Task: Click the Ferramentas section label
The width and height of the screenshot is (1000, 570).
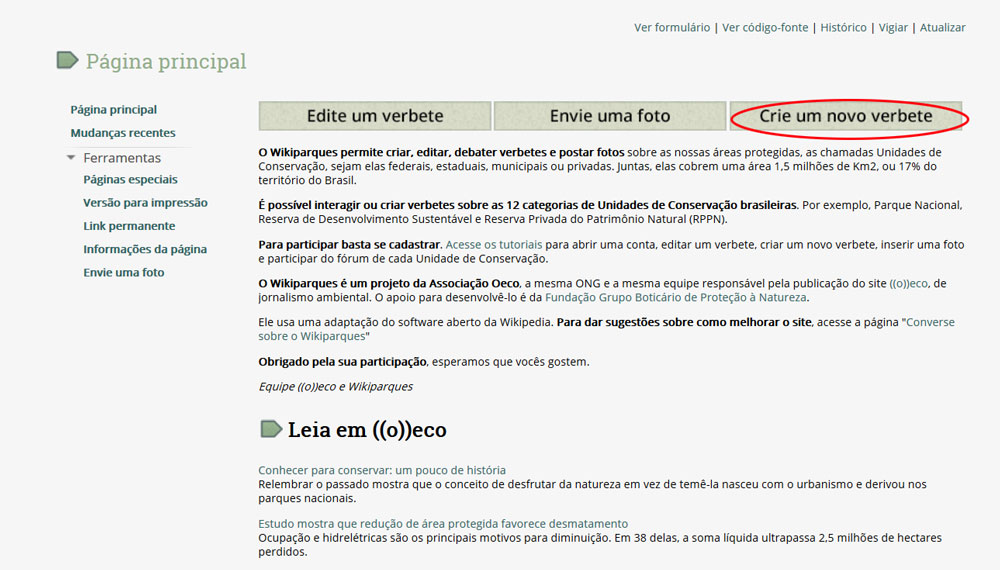Action: coord(122,157)
